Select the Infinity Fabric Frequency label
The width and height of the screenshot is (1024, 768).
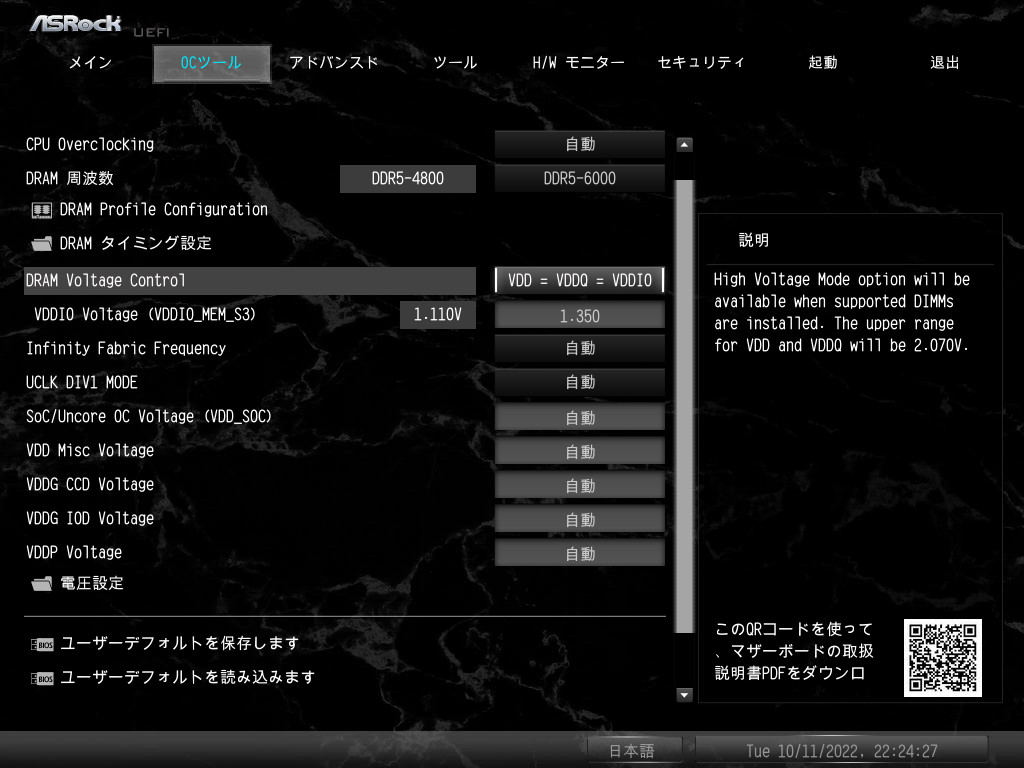point(126,348)
